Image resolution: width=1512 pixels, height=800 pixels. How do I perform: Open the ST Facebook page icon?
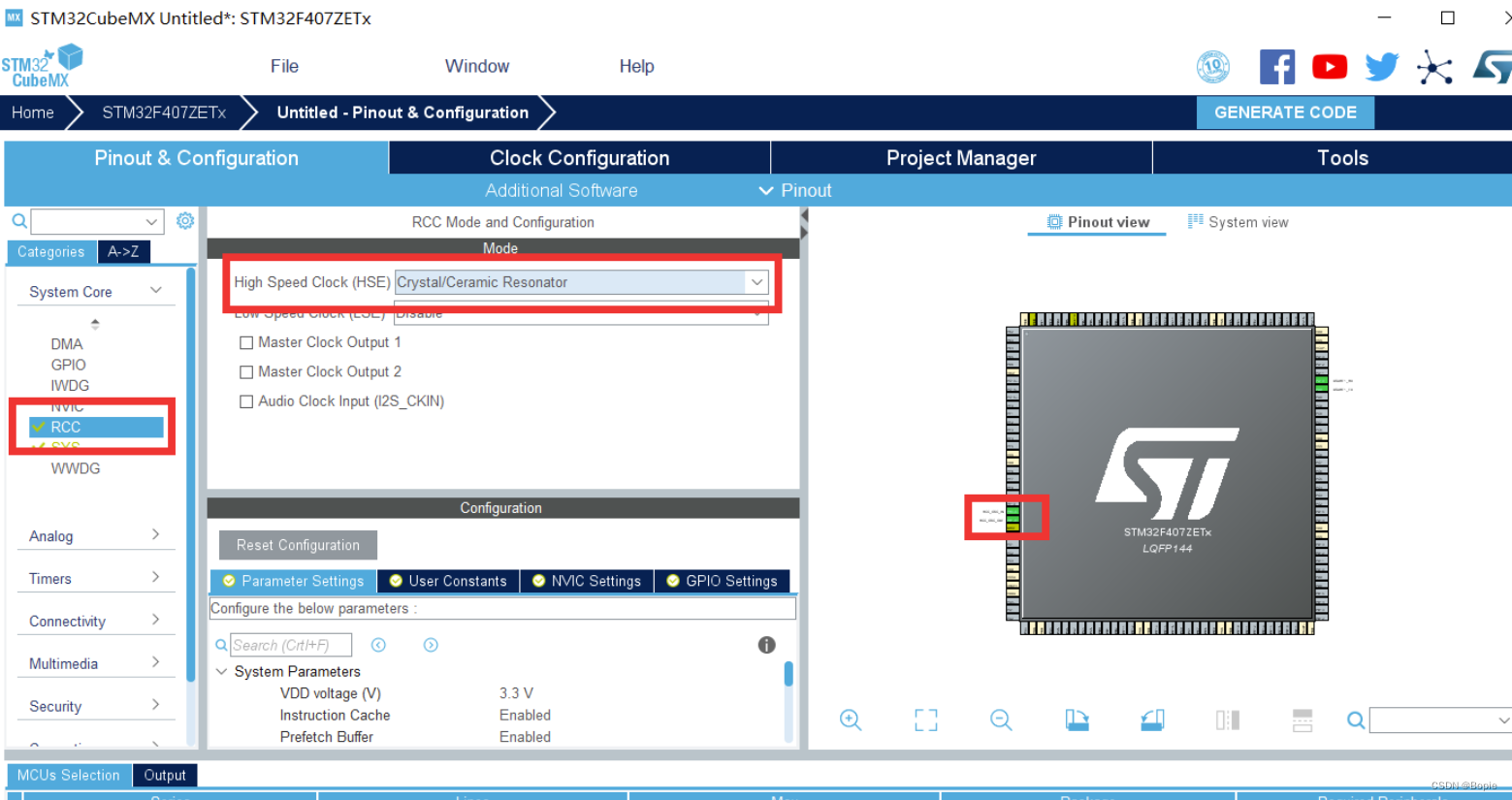click(x=1277, y=67)
